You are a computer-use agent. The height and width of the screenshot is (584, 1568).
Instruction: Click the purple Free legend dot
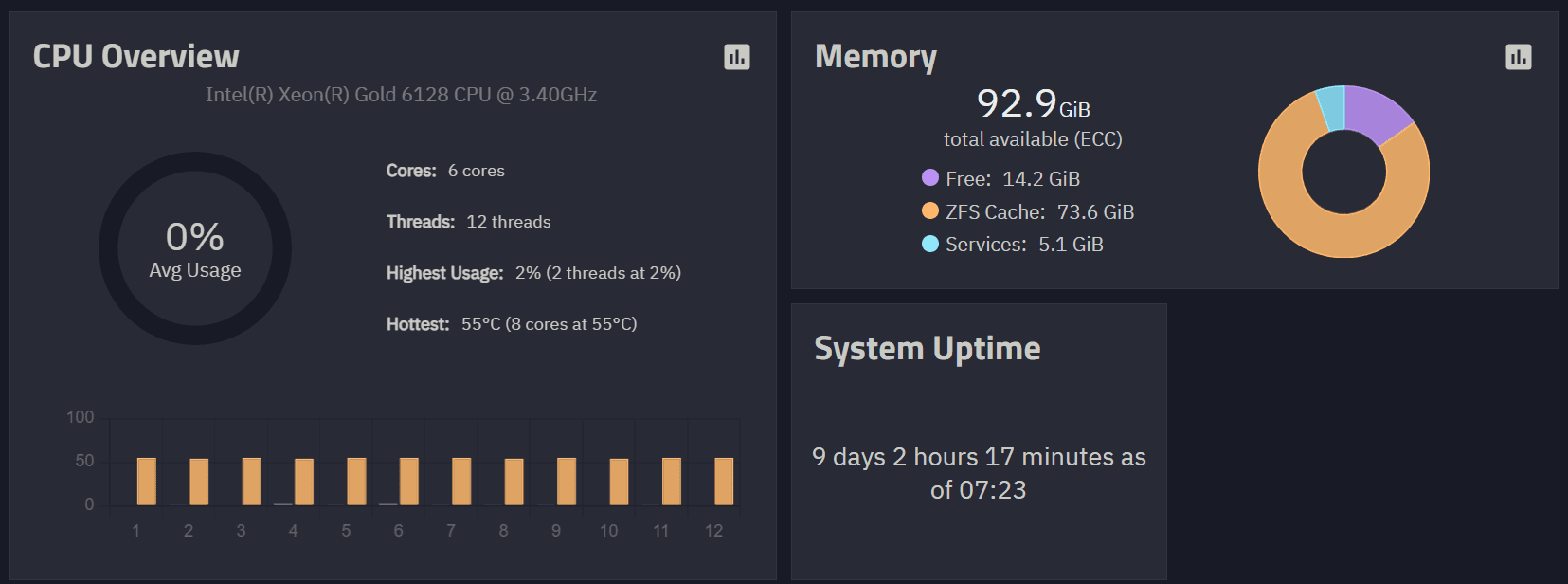click(x=930, y=177)
